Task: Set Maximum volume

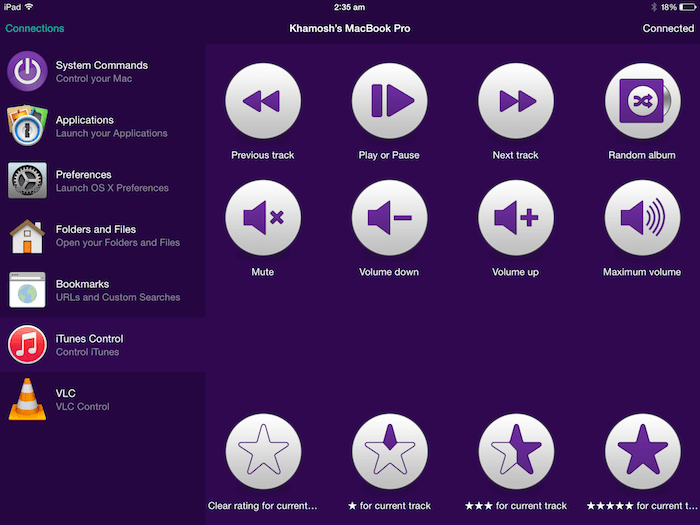Action: [x=642, y=218]
